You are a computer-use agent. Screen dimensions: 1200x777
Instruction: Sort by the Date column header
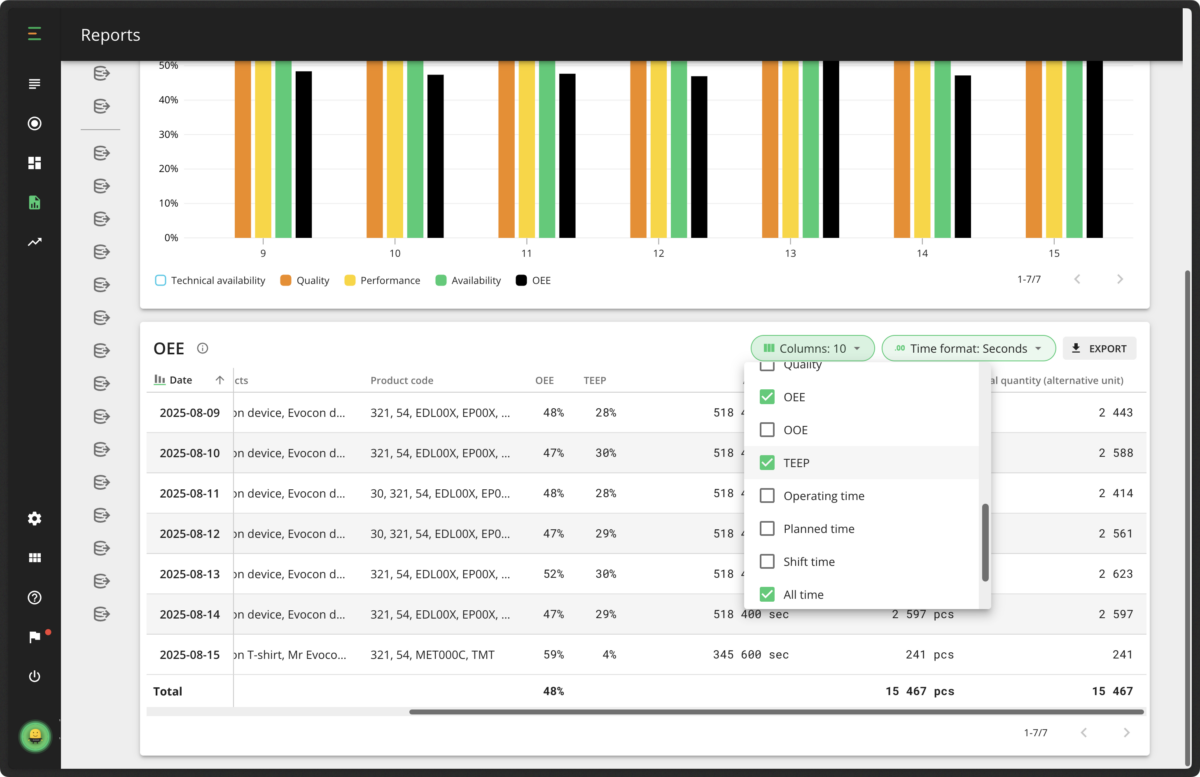181,381
